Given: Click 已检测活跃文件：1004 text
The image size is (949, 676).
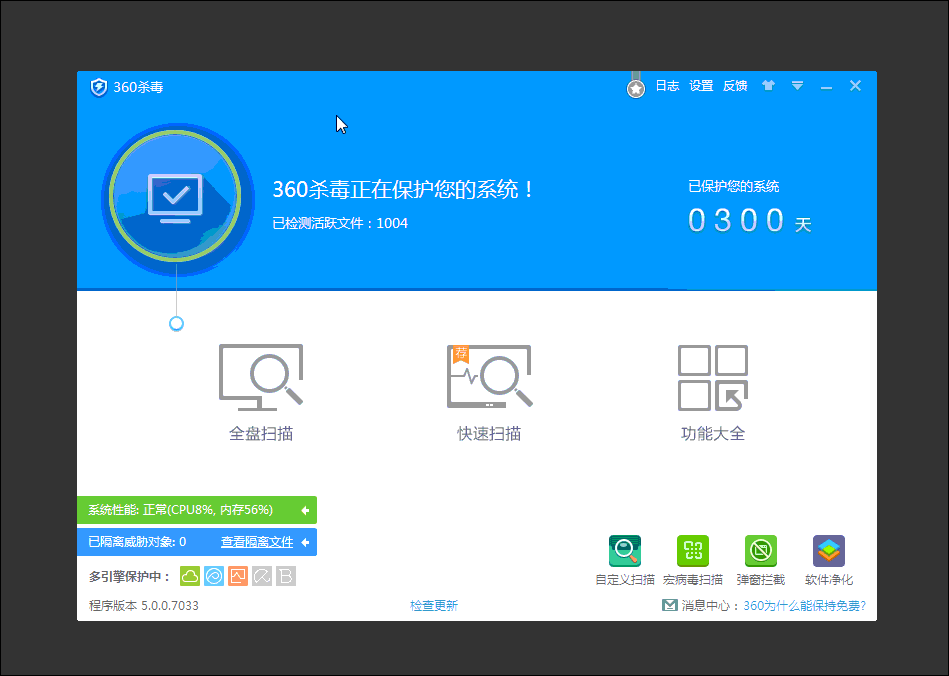Looking at the screenshot, I should (x=340, y=223).
